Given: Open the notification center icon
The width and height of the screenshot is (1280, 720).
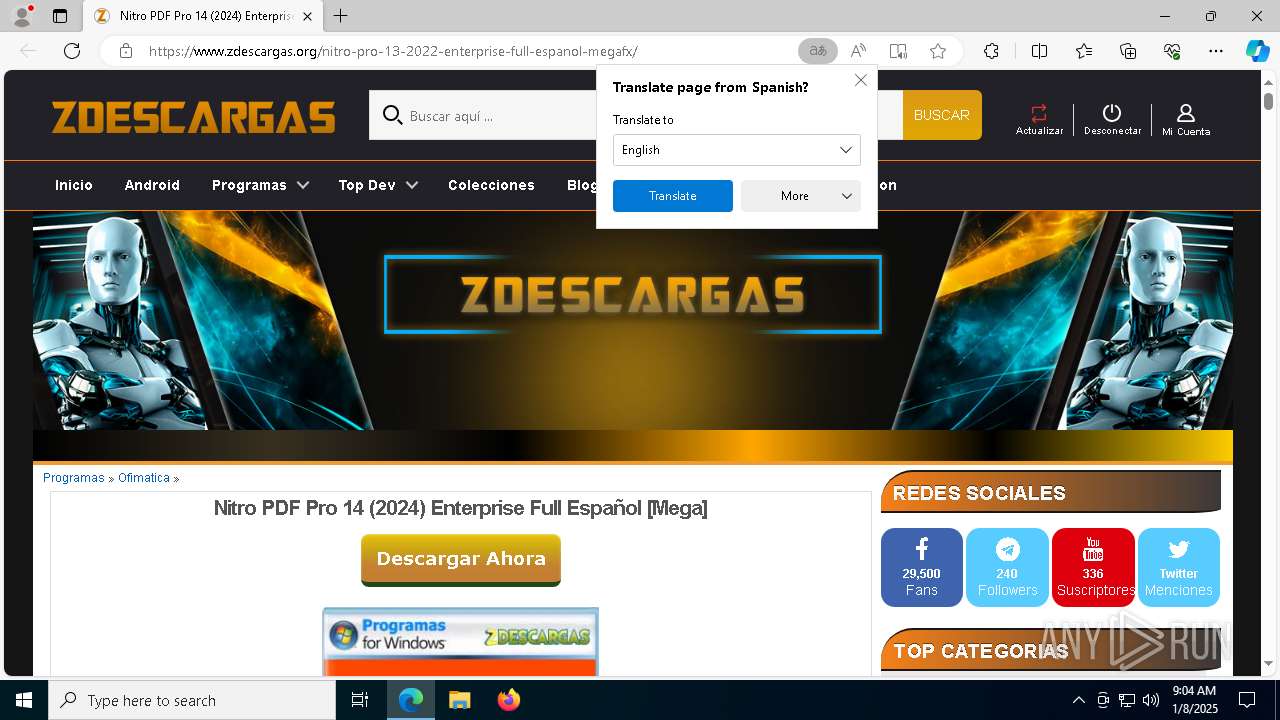Looking at the screenshot, I should [x=1247, y=700].
